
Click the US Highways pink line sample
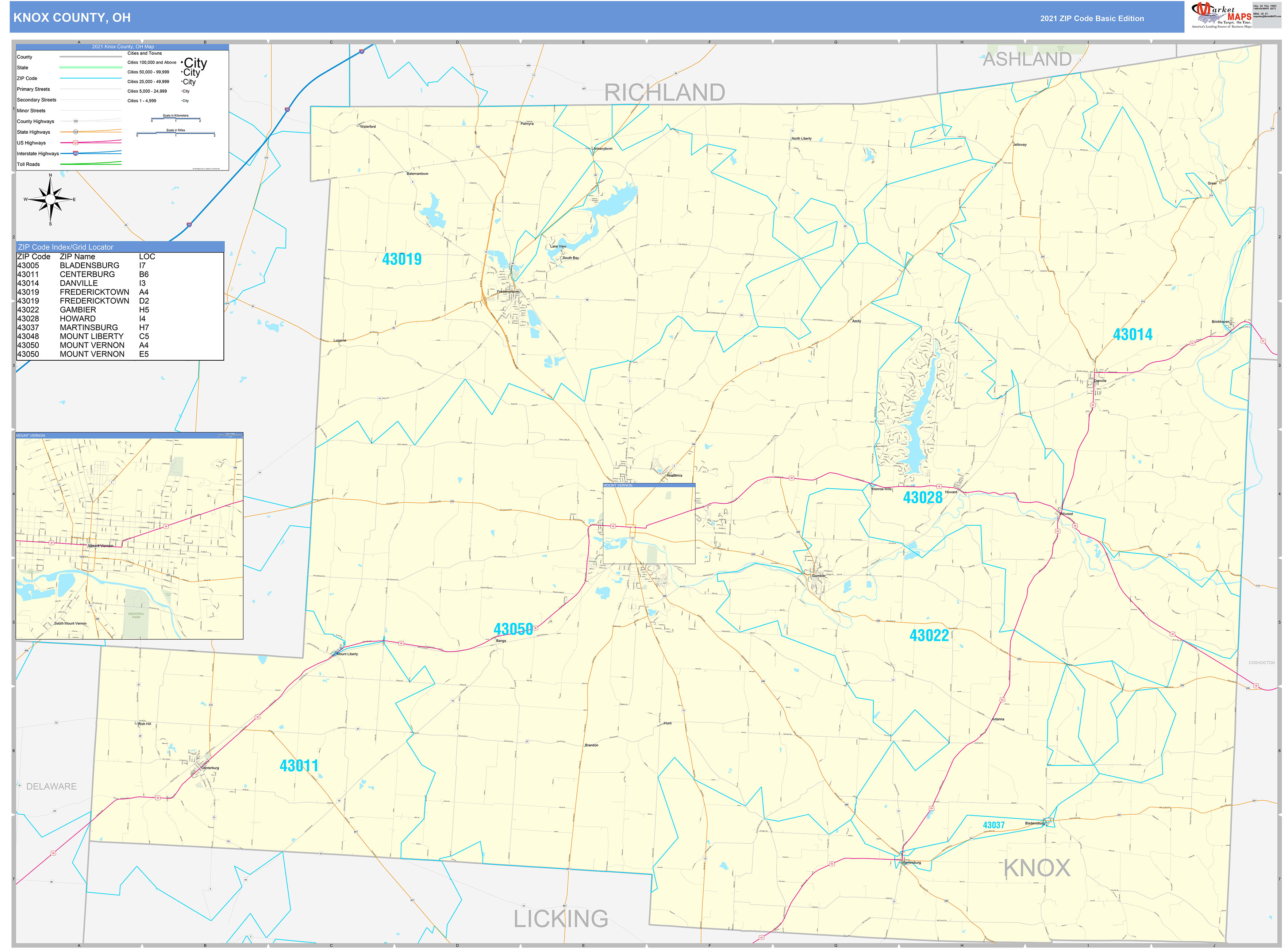point(91,142)
